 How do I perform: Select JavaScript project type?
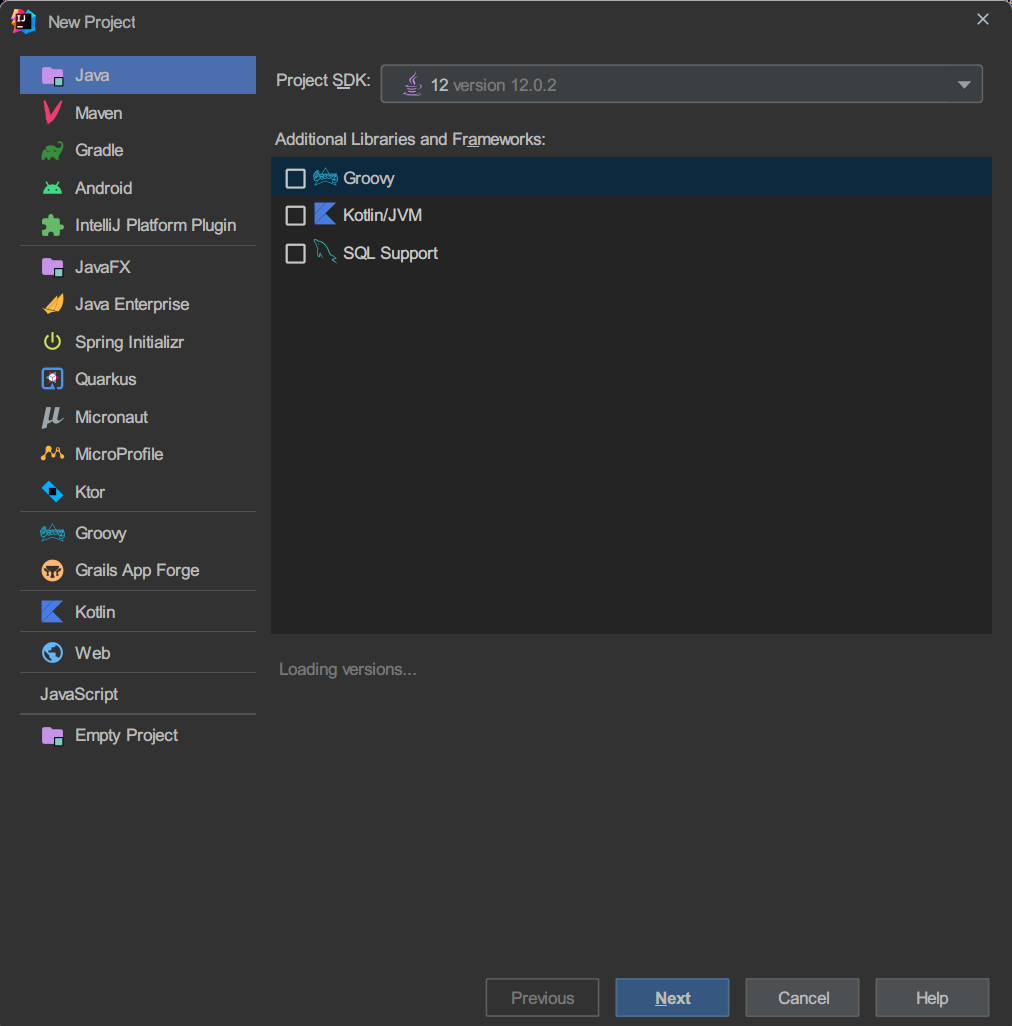pos(138,694)
